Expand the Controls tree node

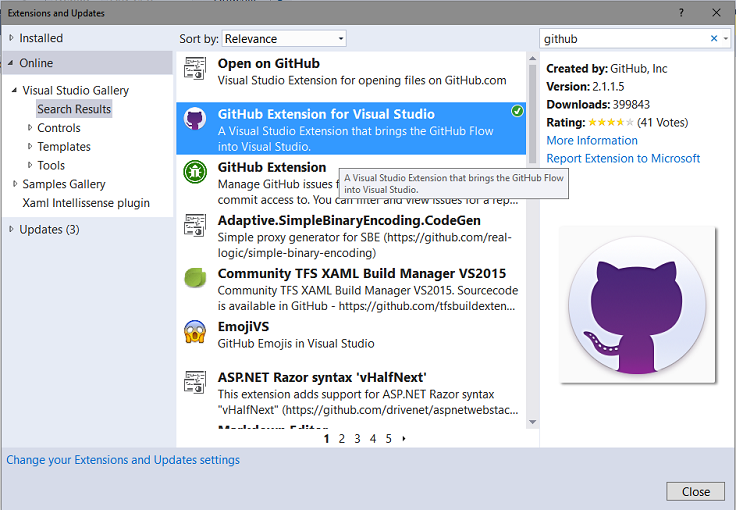click(30, 127)
